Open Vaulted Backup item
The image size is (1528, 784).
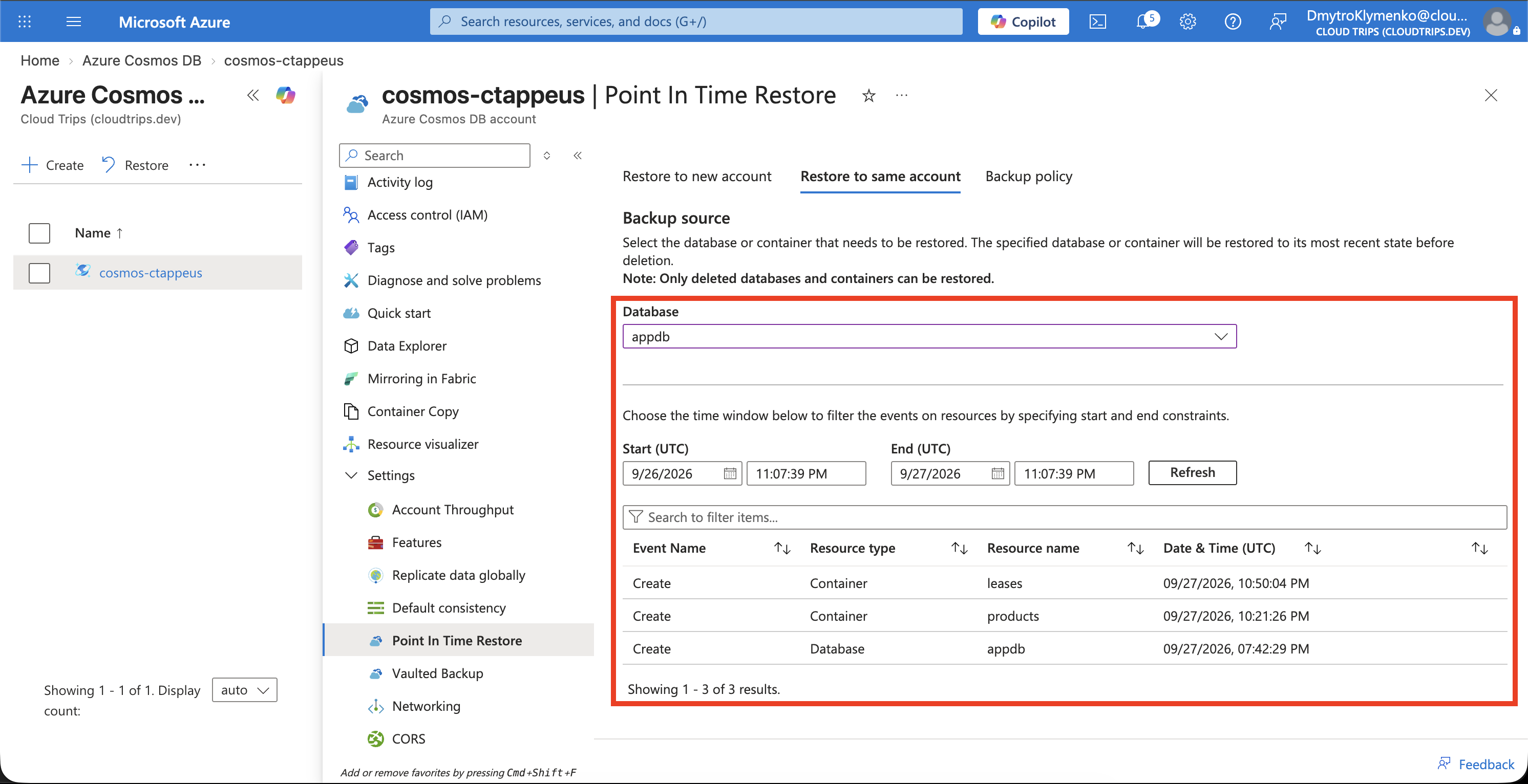point(437,673)
